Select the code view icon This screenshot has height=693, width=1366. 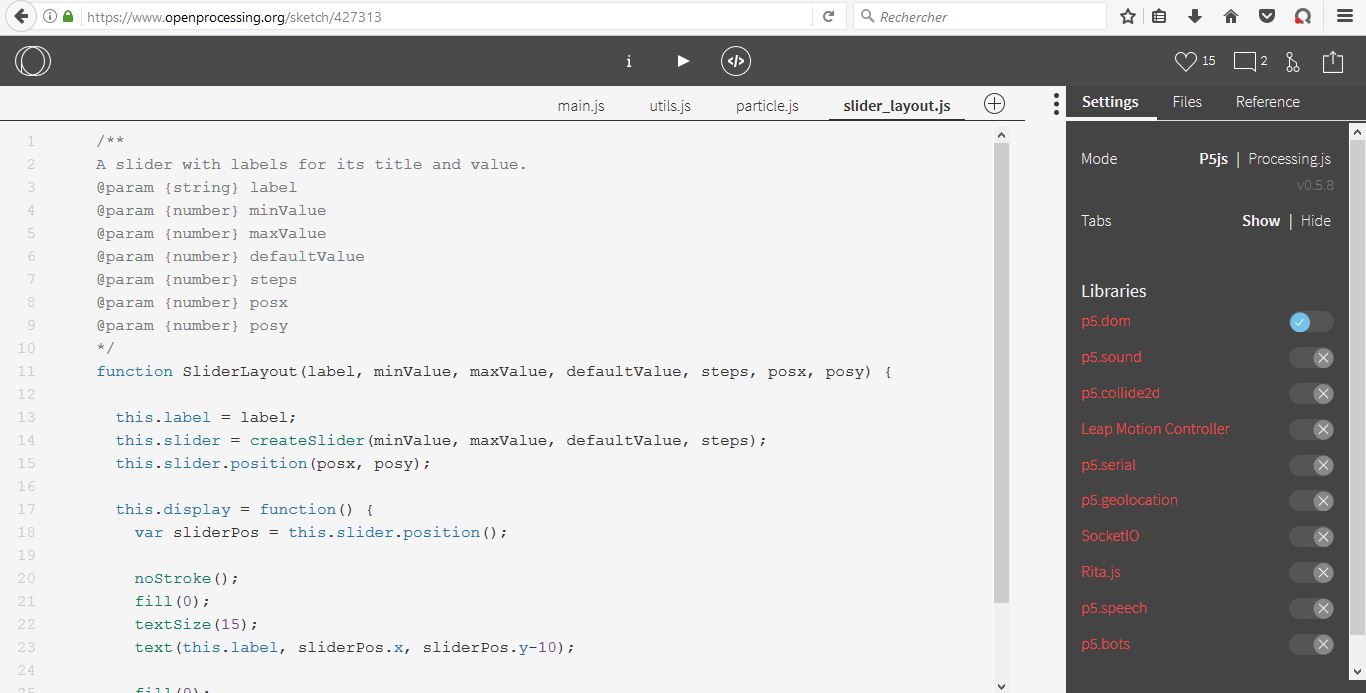coord(736,61)
